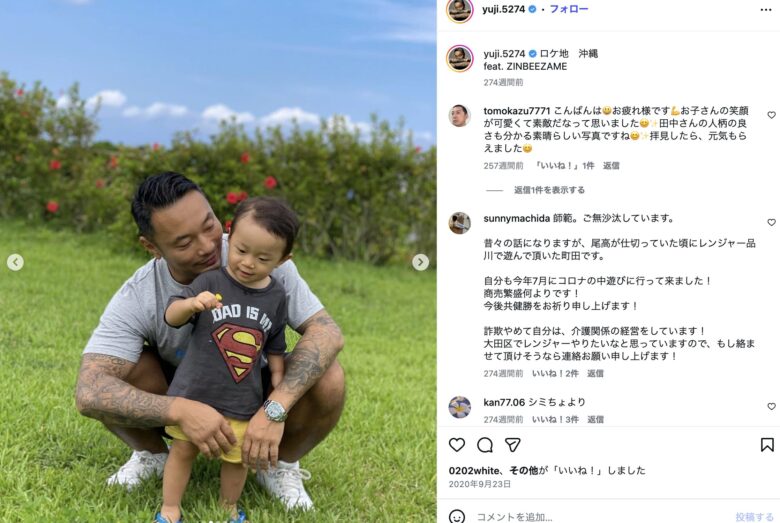Share the post via the paper plane icon
The height and width of the screenshot is (523, 780).
[x=513, y=445]
